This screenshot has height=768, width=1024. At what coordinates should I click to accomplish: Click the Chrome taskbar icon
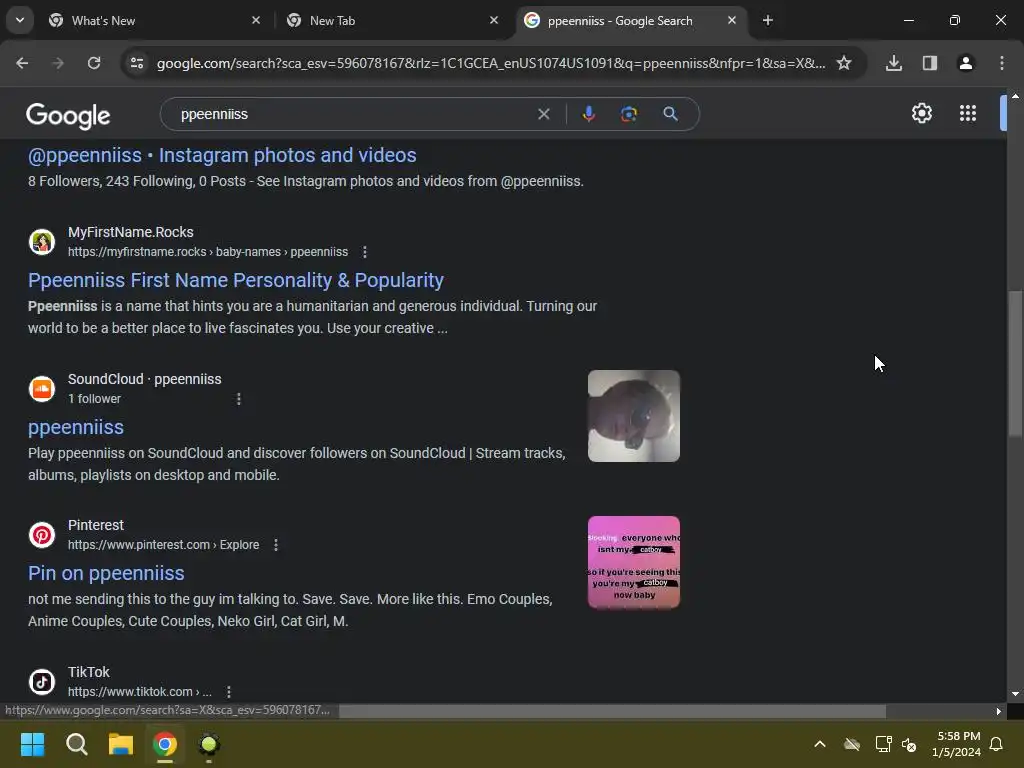coord(165,744)
